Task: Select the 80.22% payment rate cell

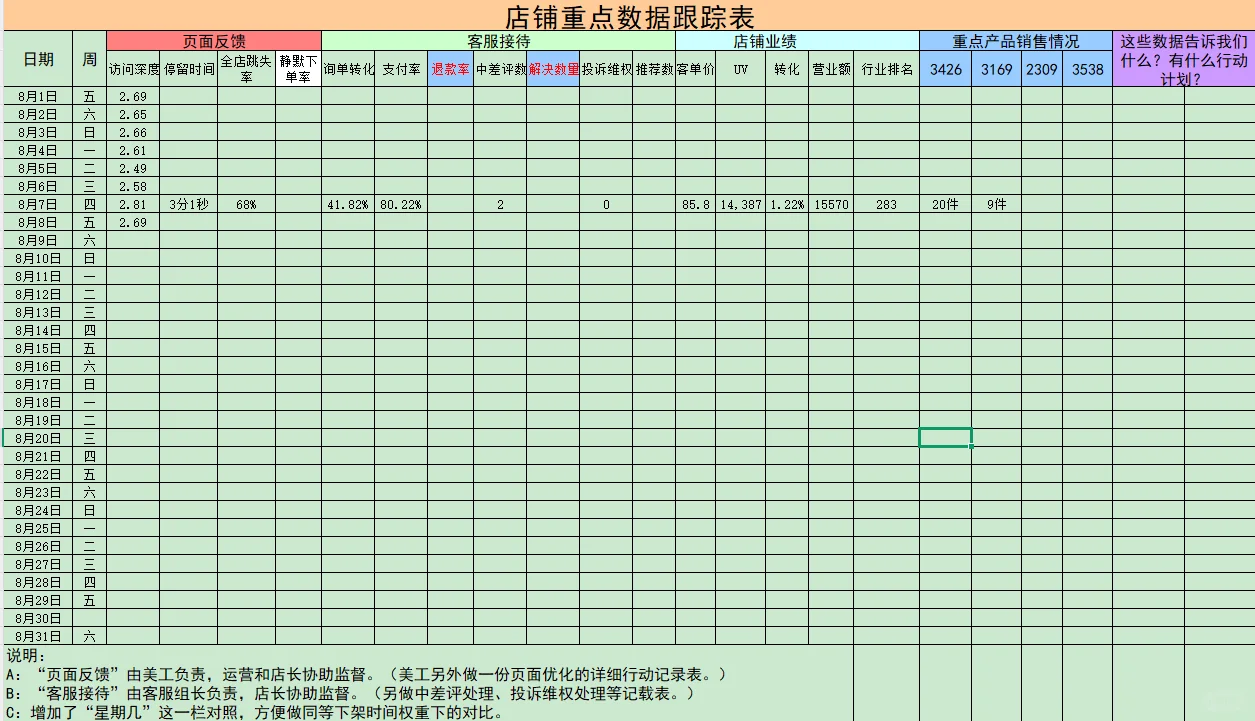Action: 402,205
